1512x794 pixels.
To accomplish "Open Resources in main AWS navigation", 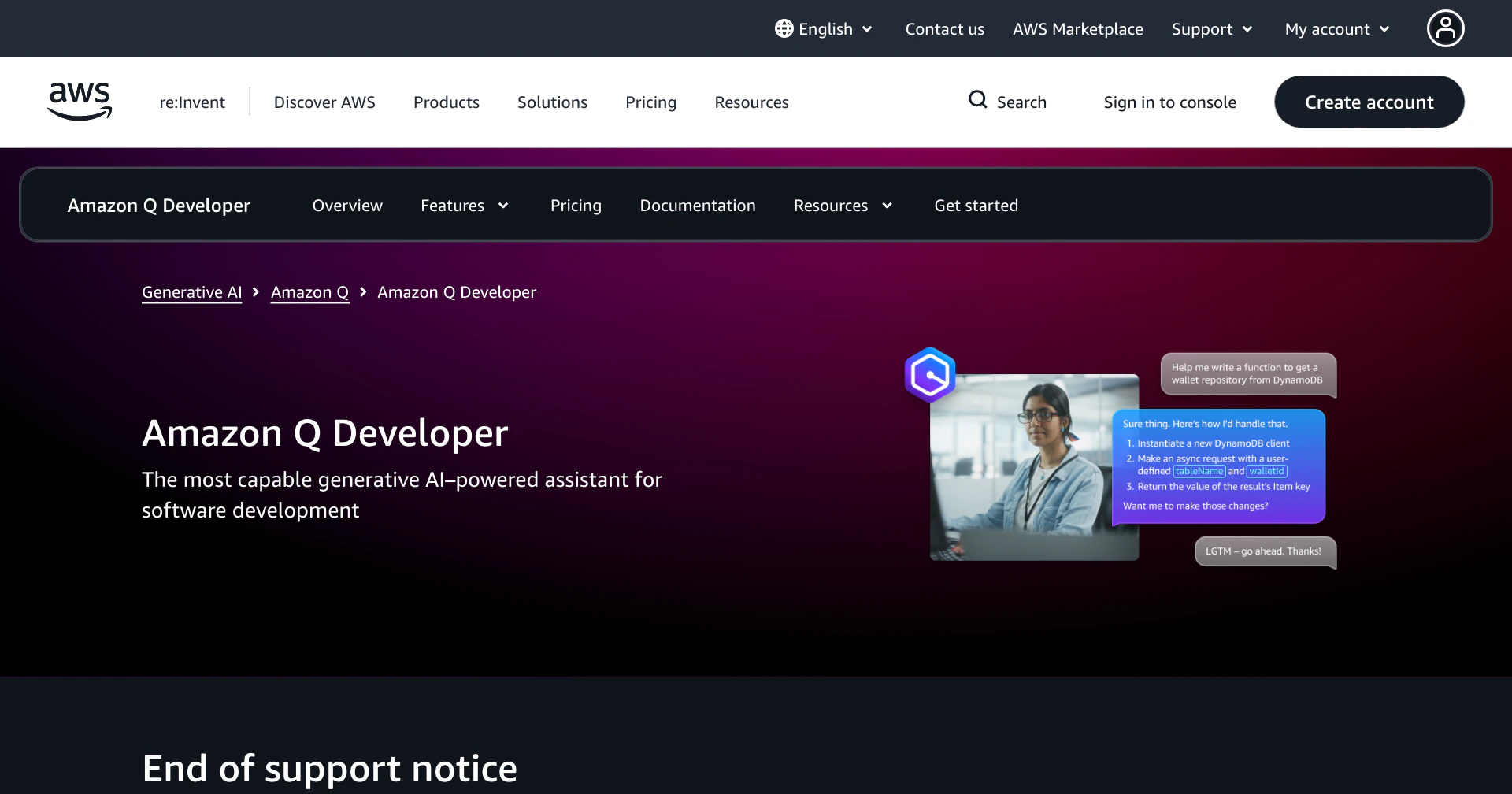I will (751, 102).
